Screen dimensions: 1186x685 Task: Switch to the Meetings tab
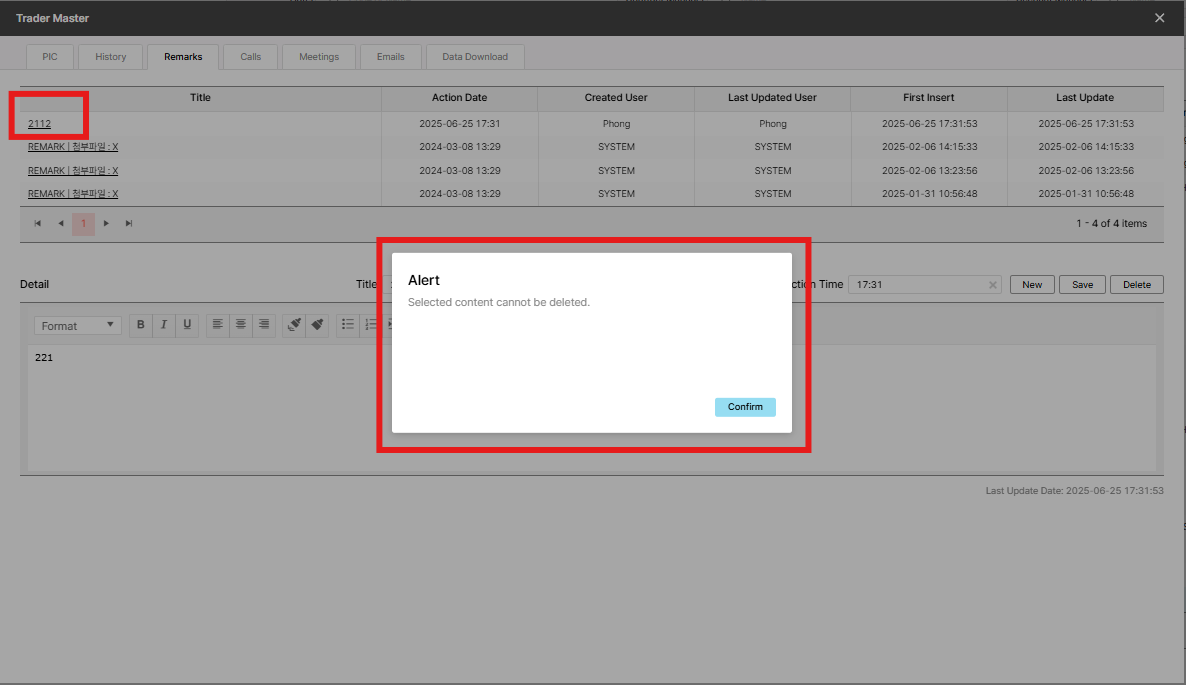[x=319, y=57]
